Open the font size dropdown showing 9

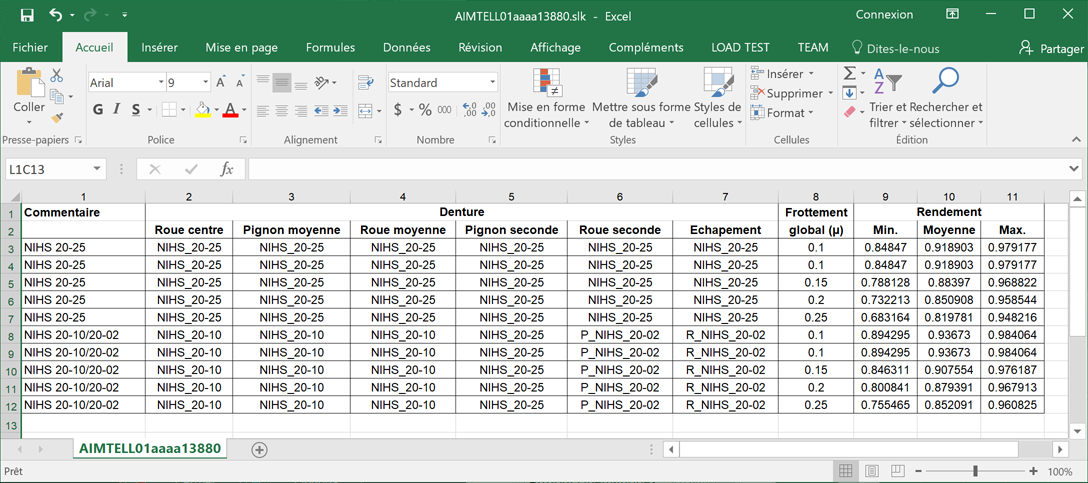(205, 83)
